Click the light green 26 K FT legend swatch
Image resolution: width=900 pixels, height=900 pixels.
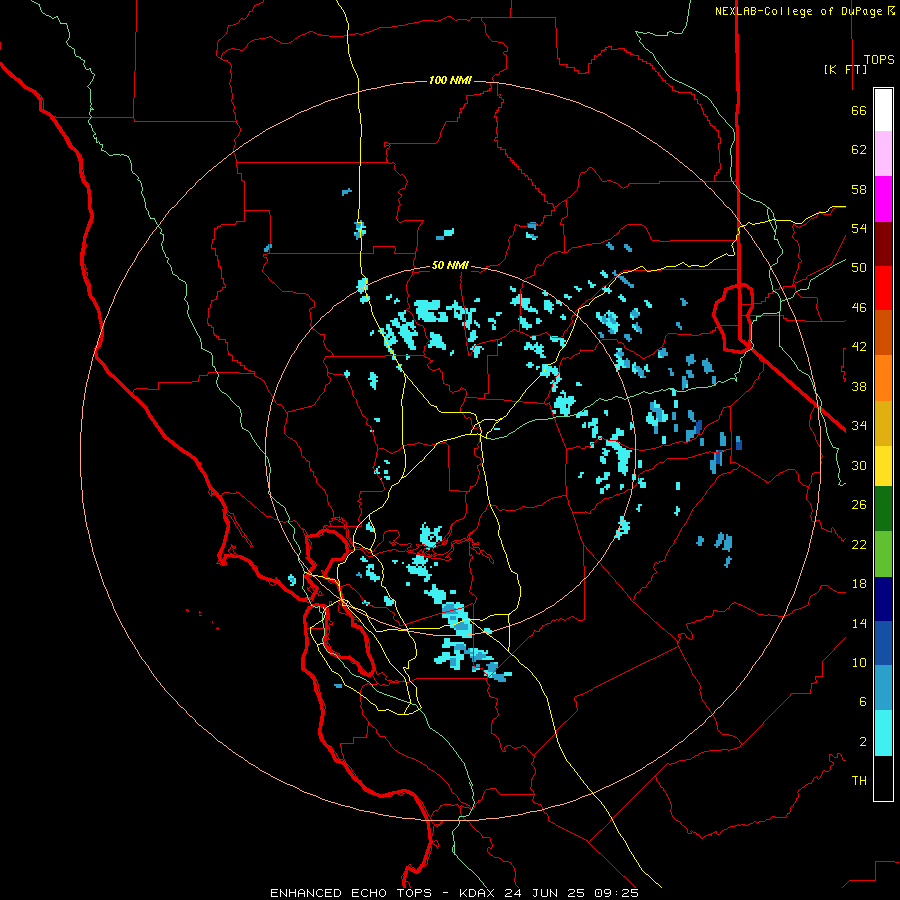pyautogui.click(x=883, y=554)
